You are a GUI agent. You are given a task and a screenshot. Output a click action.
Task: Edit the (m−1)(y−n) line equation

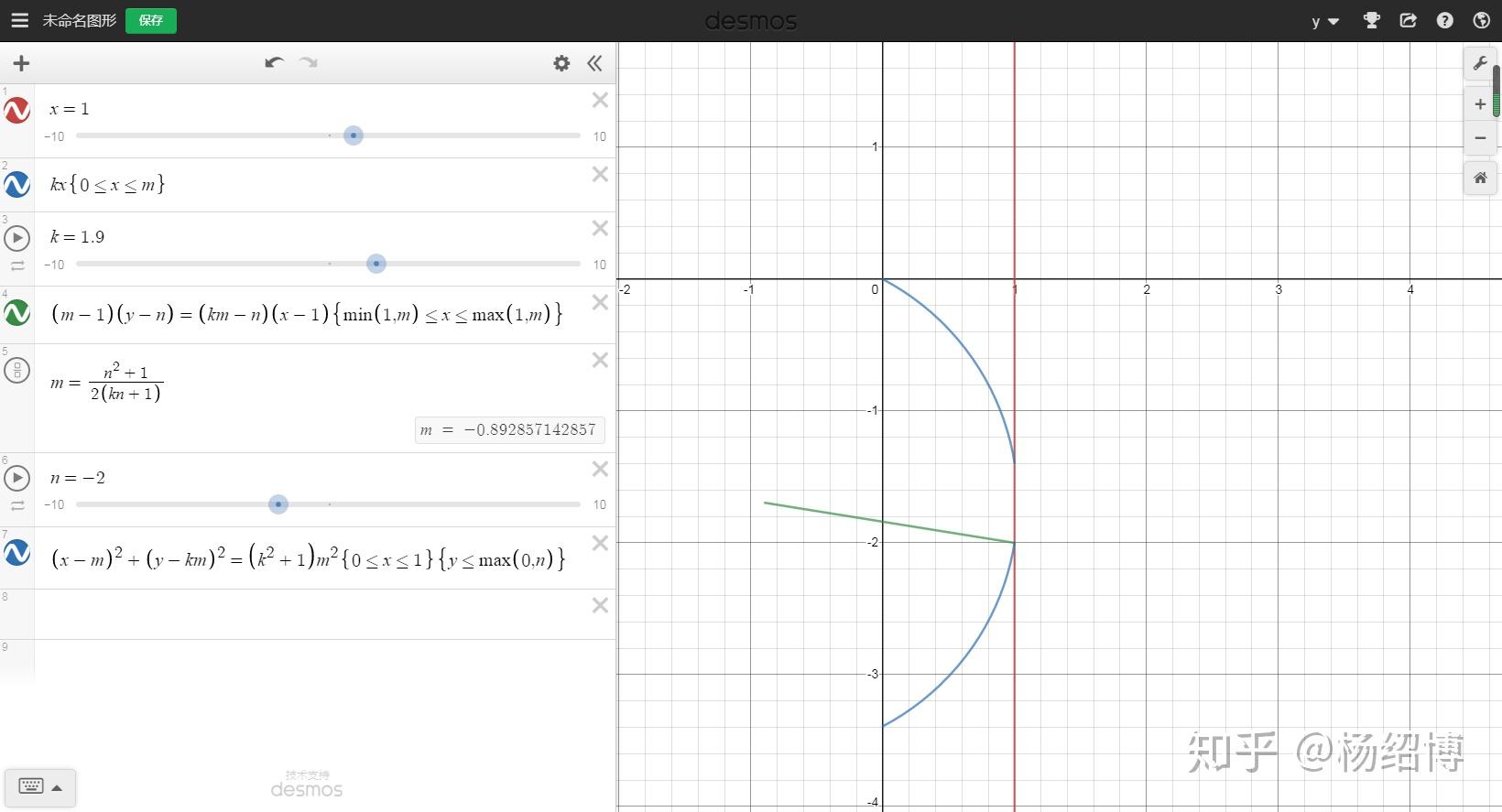tap(307, 314)
